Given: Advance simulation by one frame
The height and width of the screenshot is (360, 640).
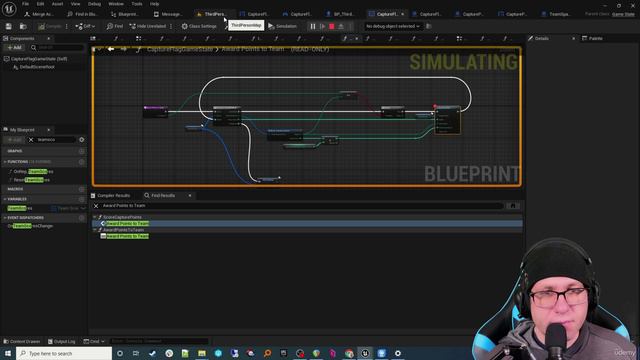Looking at the screenshot, I should 322,26.
